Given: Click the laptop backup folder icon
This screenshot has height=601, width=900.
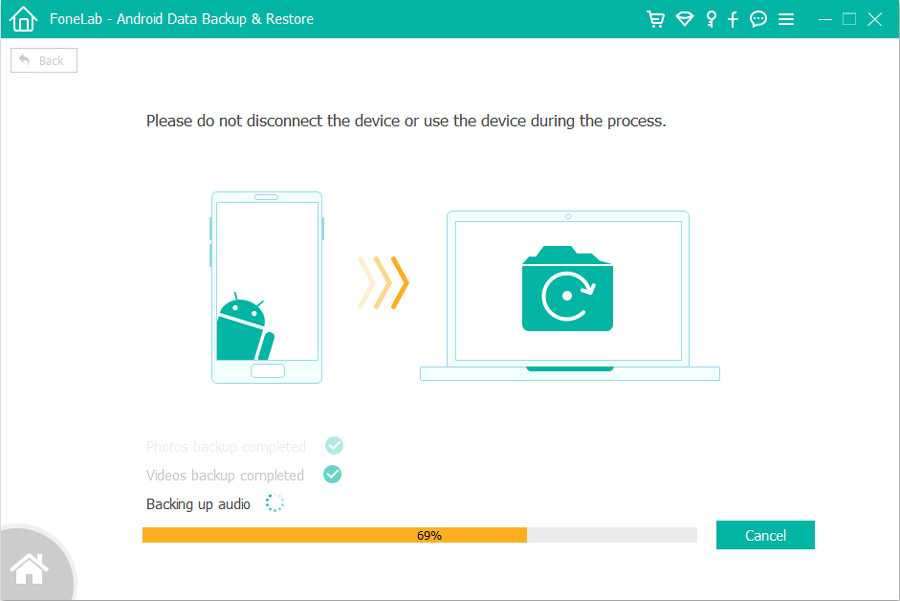Looking at the screenshot, I should click(567, 289).
